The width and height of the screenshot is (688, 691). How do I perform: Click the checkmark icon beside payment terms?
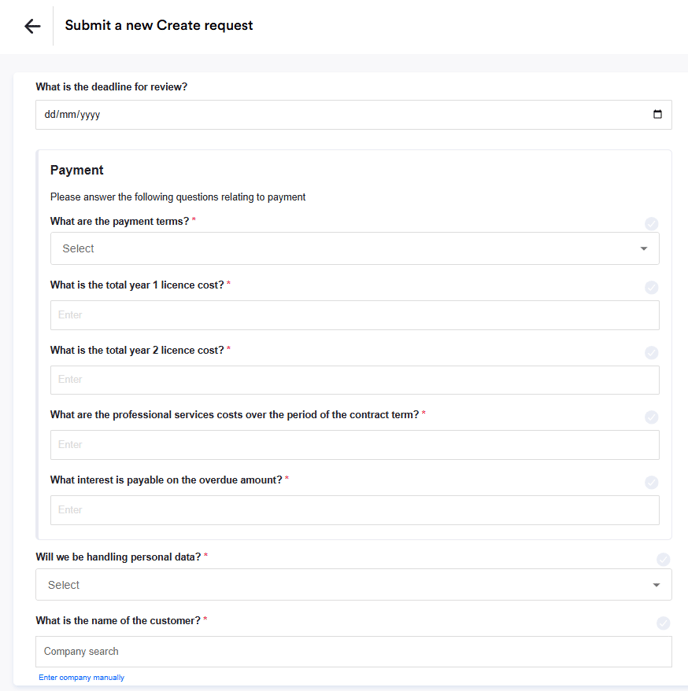[x=652, y=224]
